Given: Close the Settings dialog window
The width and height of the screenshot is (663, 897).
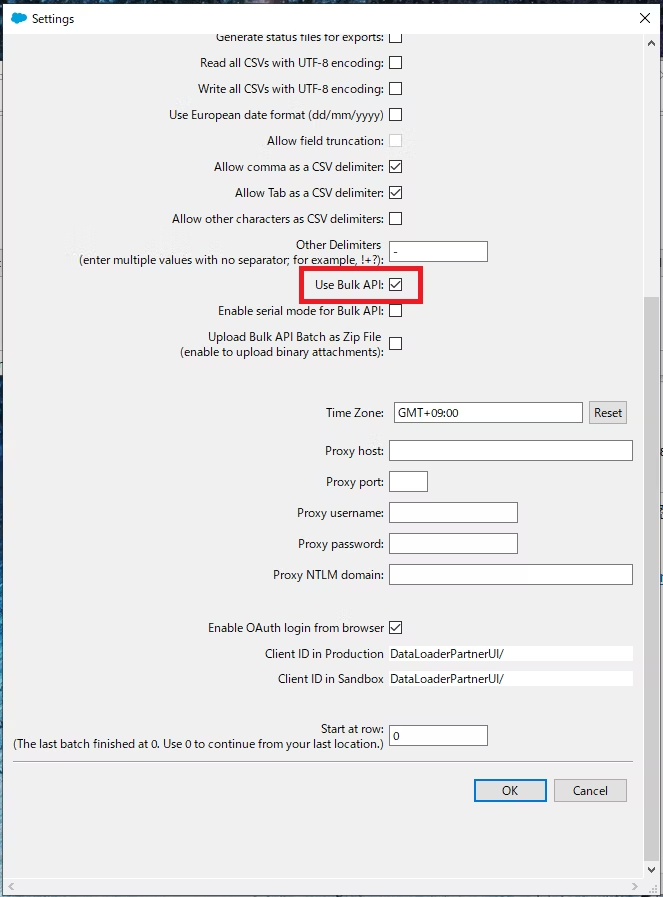Looking at the screenshot, I should (x=645, y=18).
